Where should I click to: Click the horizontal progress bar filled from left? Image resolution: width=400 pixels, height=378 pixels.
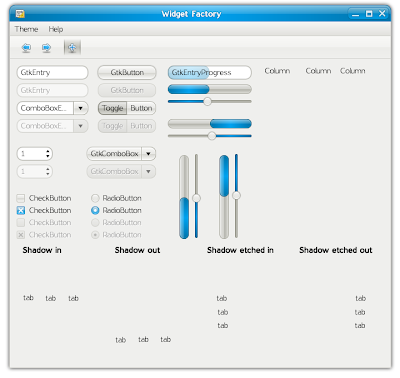[210, 89]
